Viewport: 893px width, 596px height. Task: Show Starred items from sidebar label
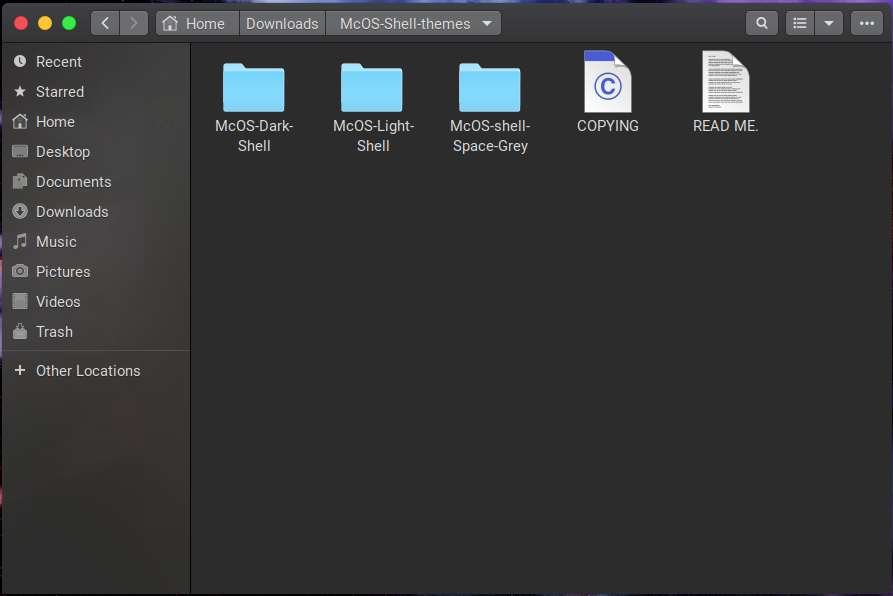point(60,92)
